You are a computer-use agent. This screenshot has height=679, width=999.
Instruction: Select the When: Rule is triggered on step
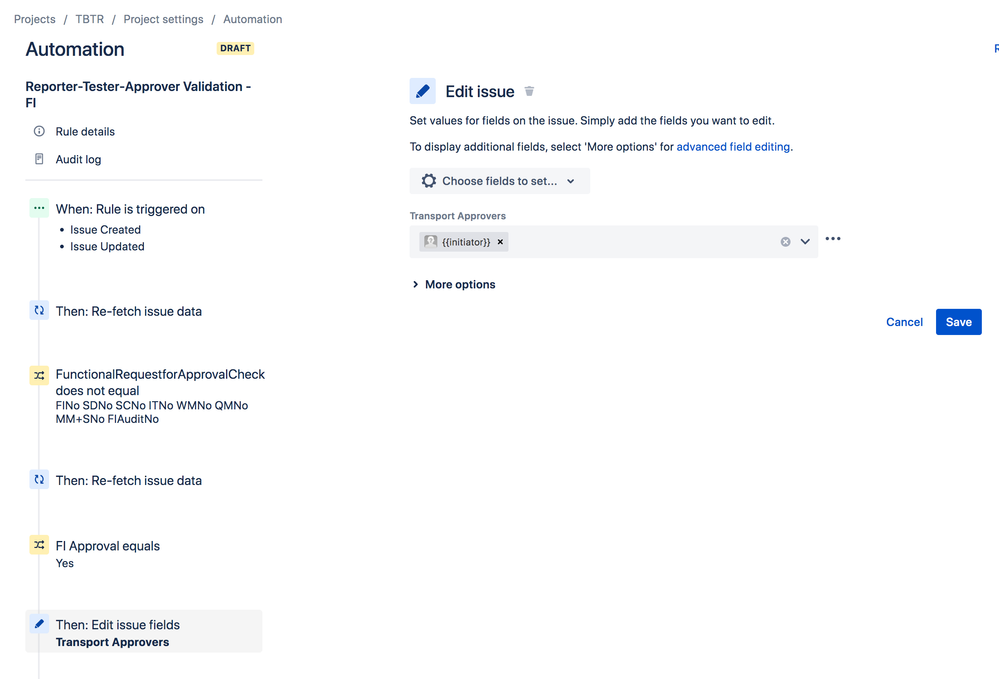point(130,210)
